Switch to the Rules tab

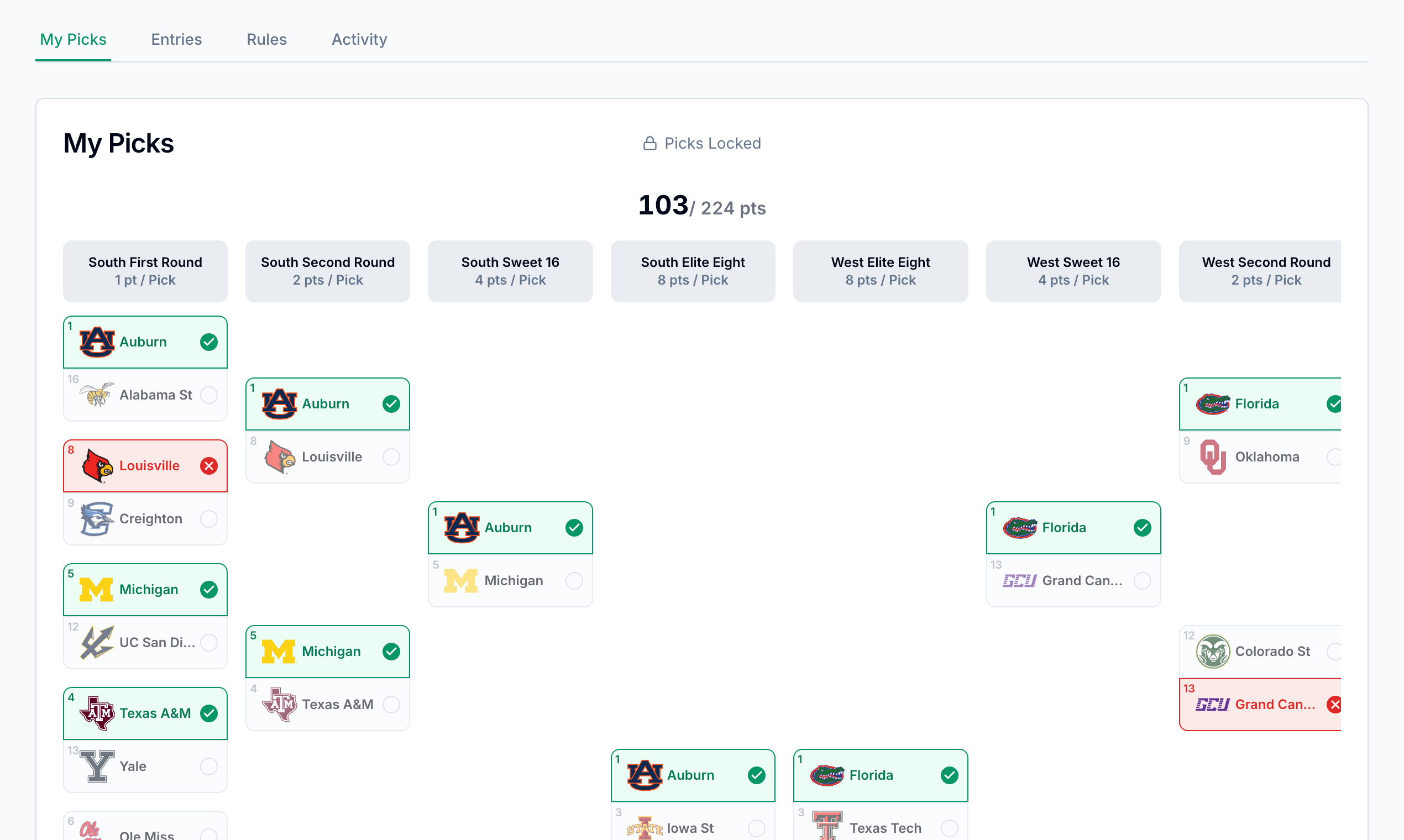[266, 40]
